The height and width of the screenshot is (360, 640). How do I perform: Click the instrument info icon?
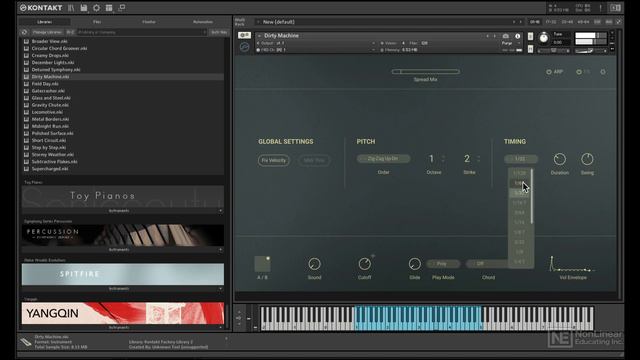coord(518,36)
